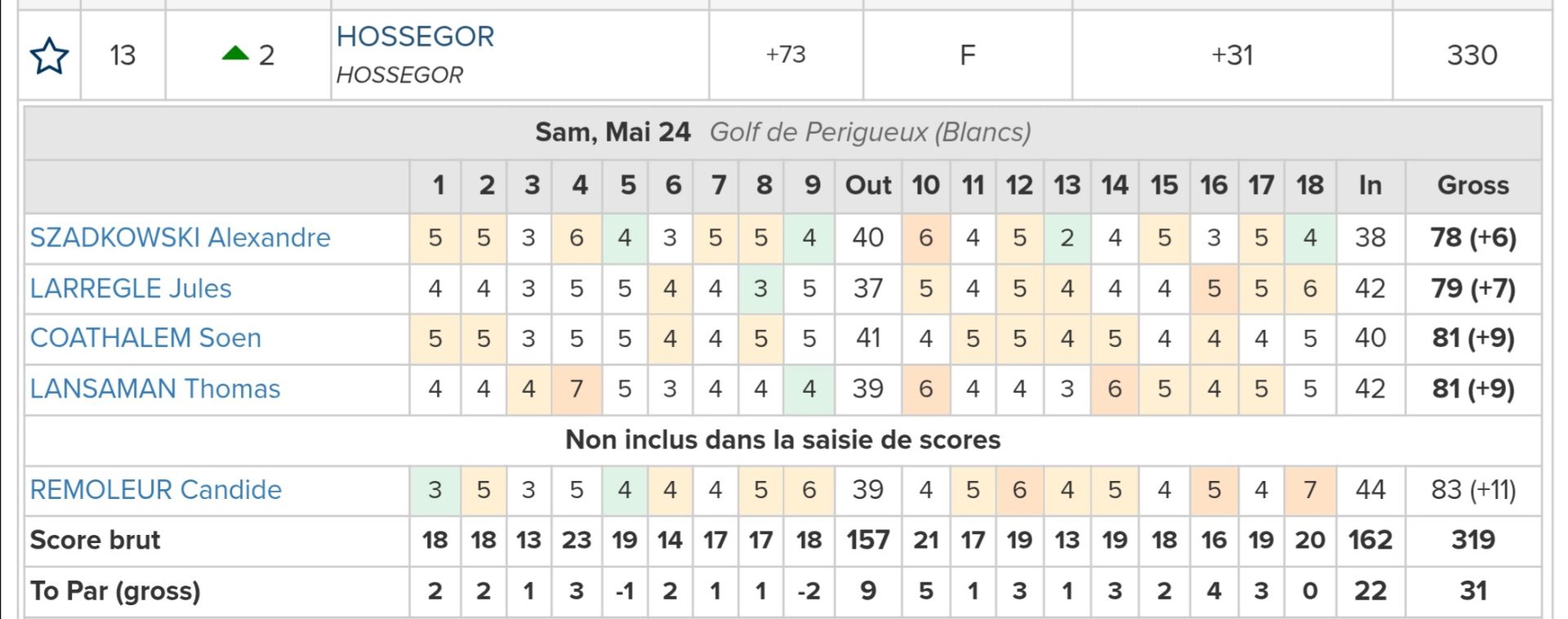Click the green up-arrow position change icon
Screen dimensions: 1568x619
coord(235,54)
